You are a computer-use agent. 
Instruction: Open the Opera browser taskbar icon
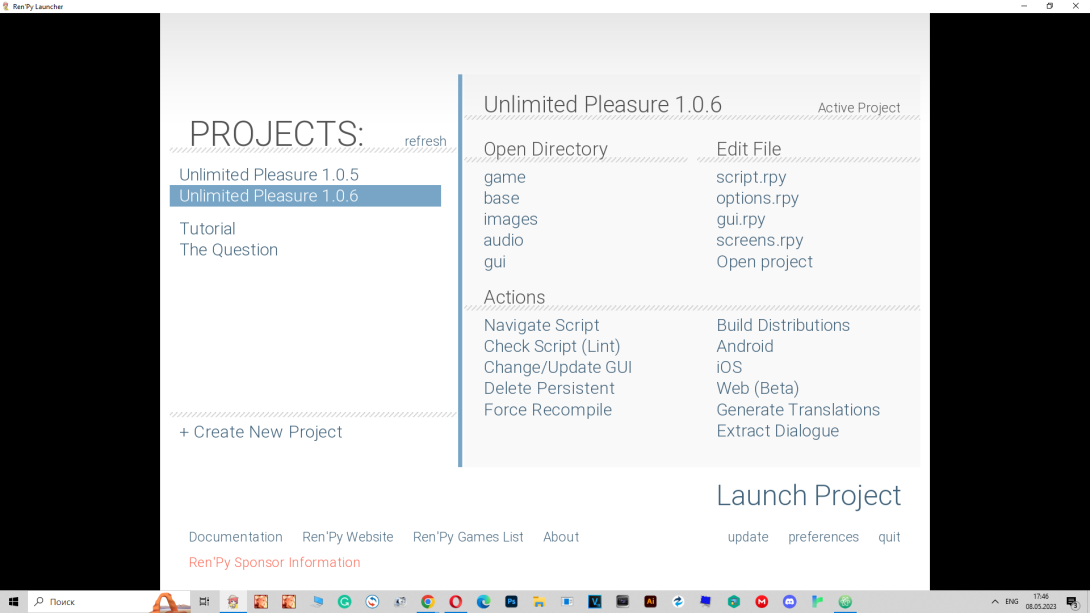point(455,602)
